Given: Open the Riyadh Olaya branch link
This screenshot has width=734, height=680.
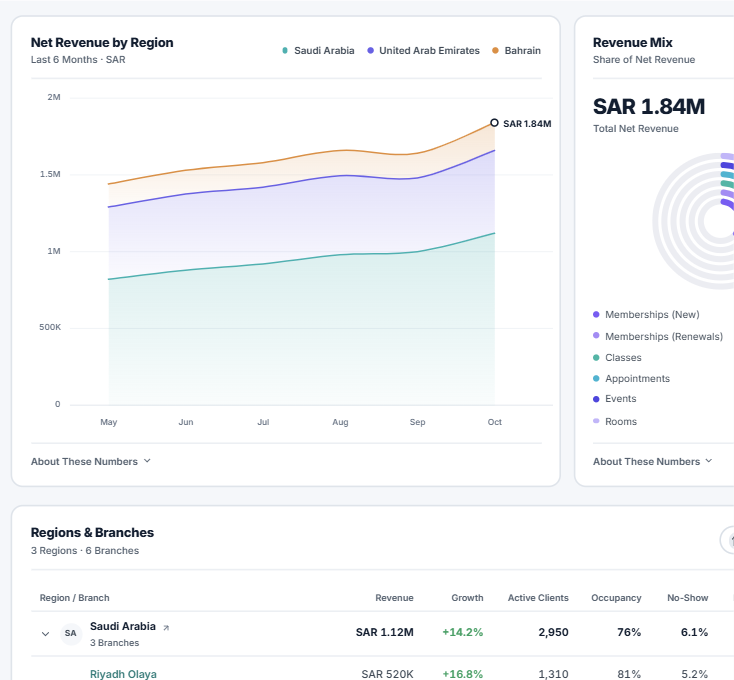Looking at the screenshot, I should click(123, 674).
